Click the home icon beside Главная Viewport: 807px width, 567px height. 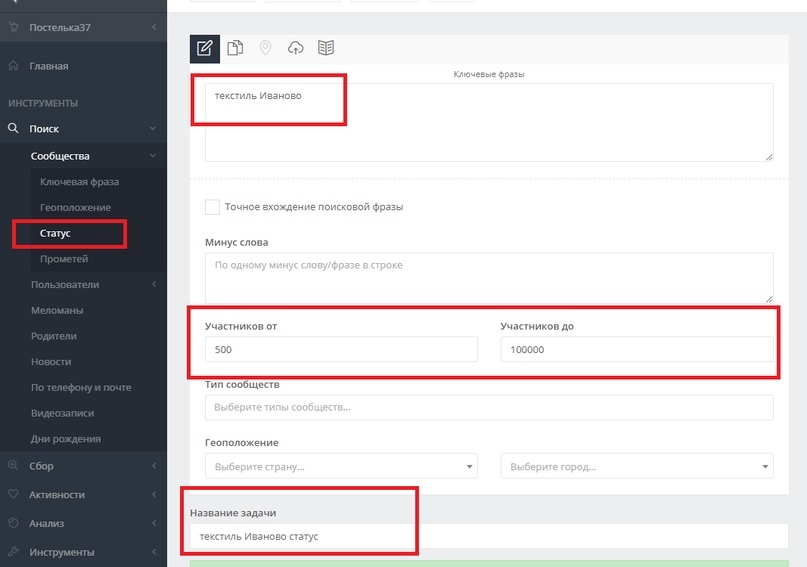coord(14,65)
